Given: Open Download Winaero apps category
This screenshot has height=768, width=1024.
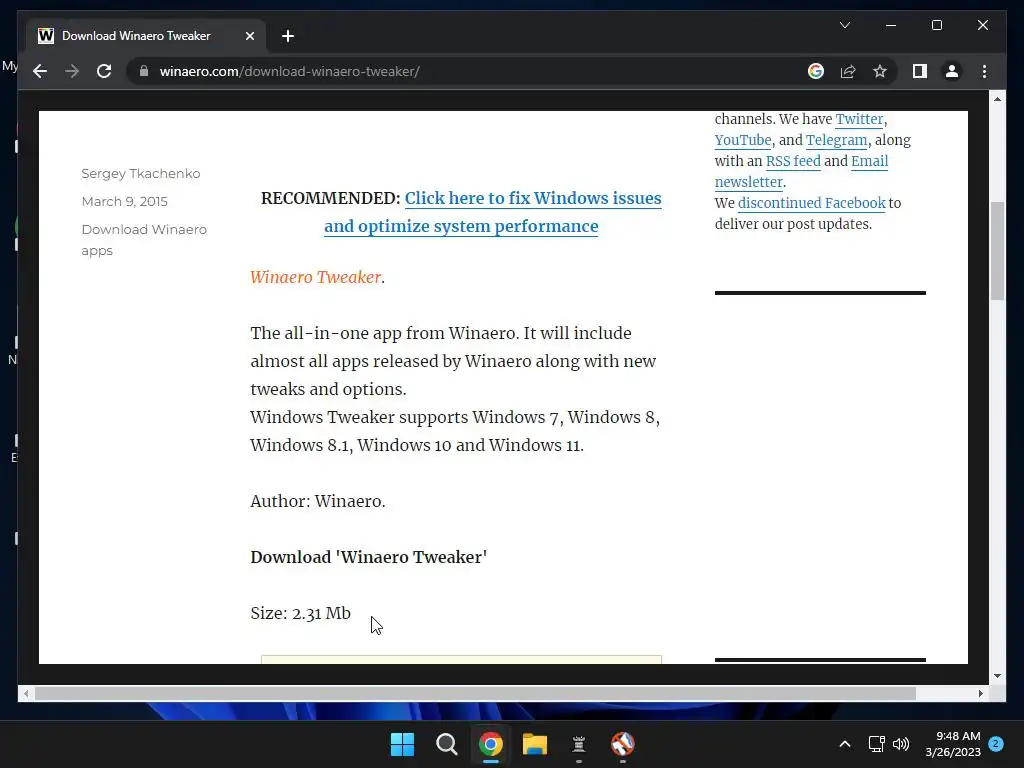Looking at the screenshot, I should pos(144,240).
